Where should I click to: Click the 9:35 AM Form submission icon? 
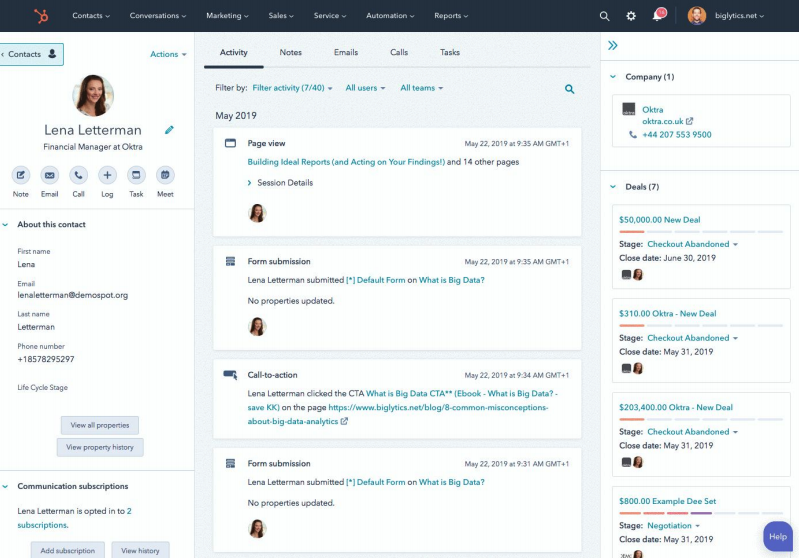tap(230, 261)
